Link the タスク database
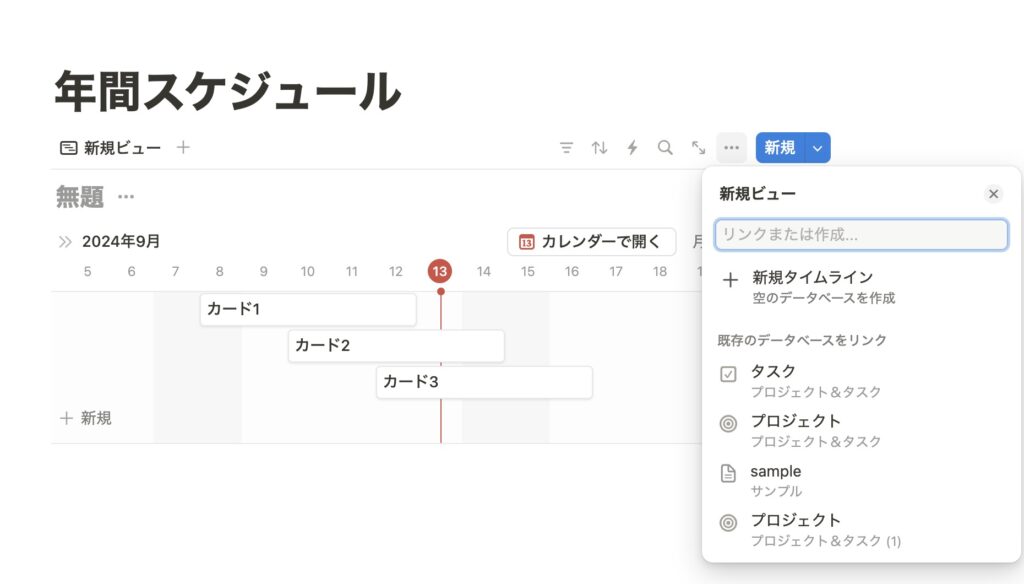This screenshot has width=1024, height=584. coord(774,380)
